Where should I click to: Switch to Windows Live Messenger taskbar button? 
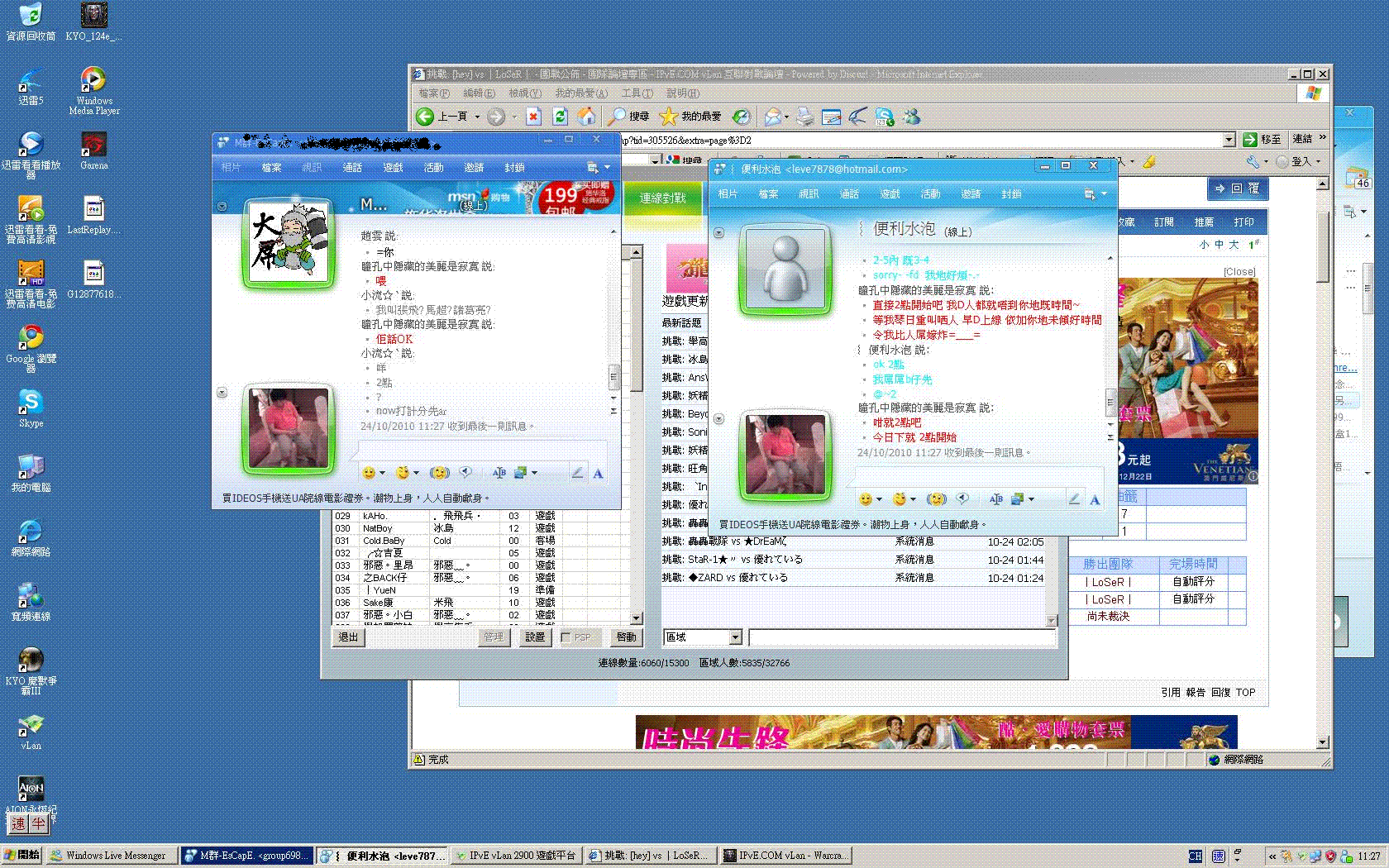click(x=112, y=856)
